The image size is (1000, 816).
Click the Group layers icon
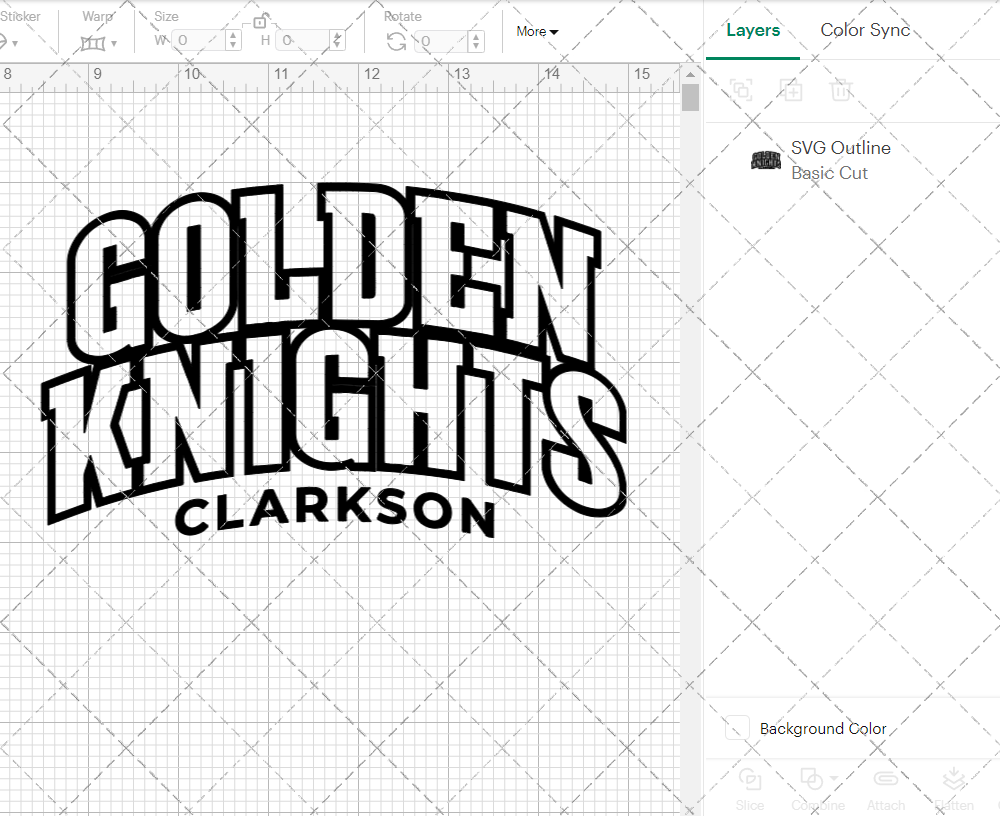(x=741, y=90)
